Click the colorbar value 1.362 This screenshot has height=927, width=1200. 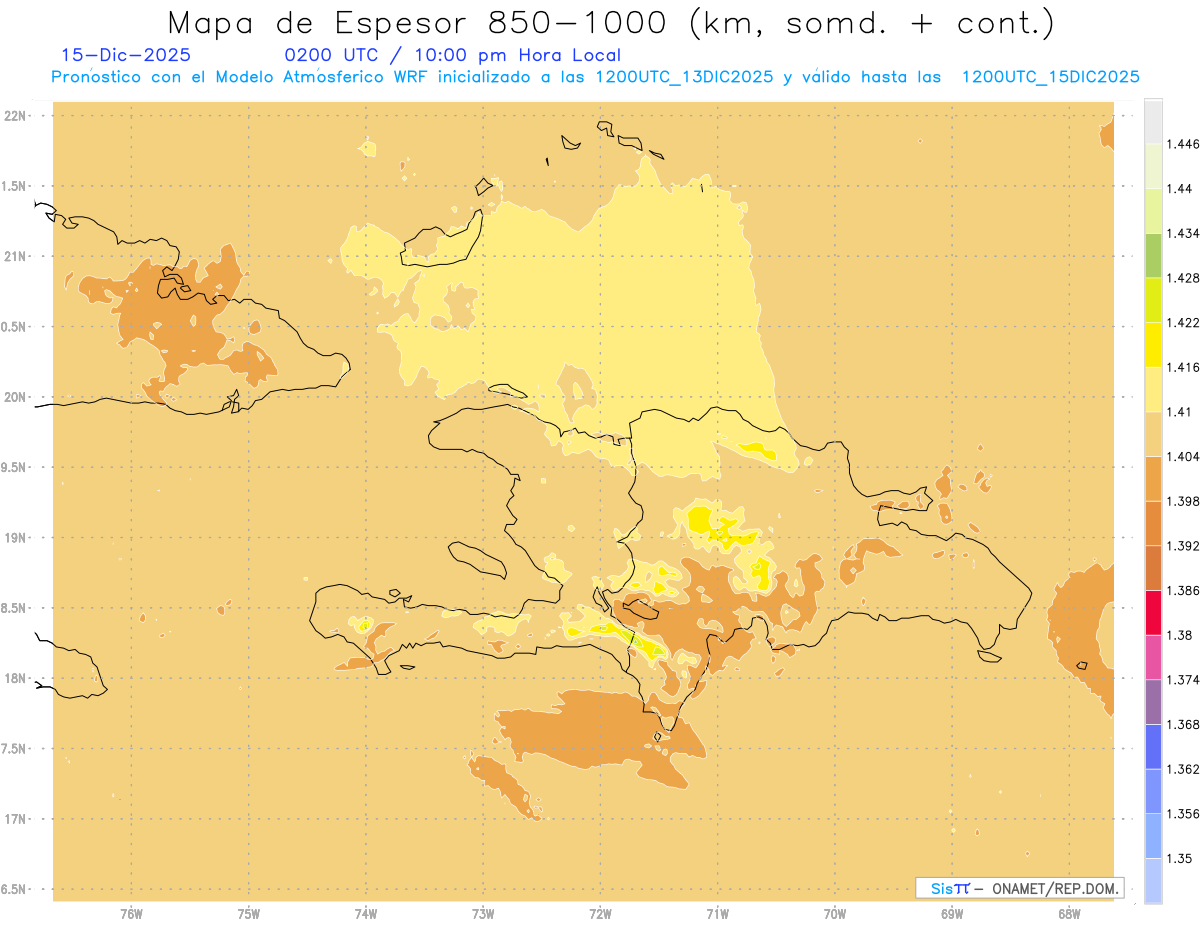pyautogui.click(x=1183, y=769)
